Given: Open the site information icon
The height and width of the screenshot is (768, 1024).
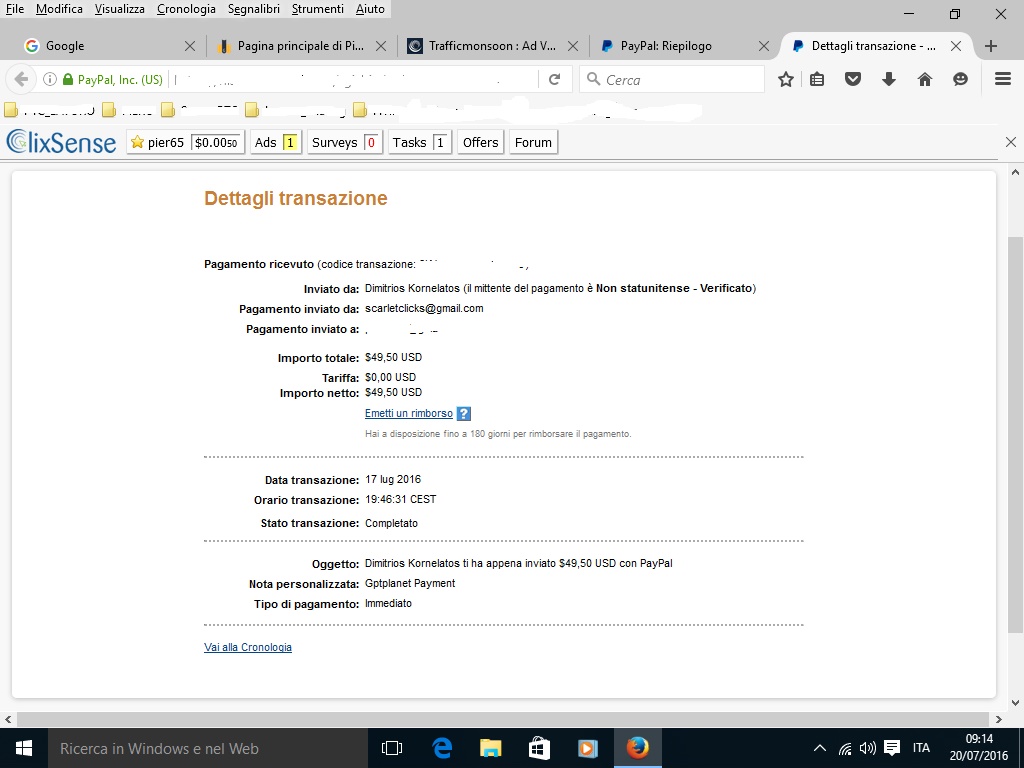Looking at the screenshot, I should click(50, 79).
